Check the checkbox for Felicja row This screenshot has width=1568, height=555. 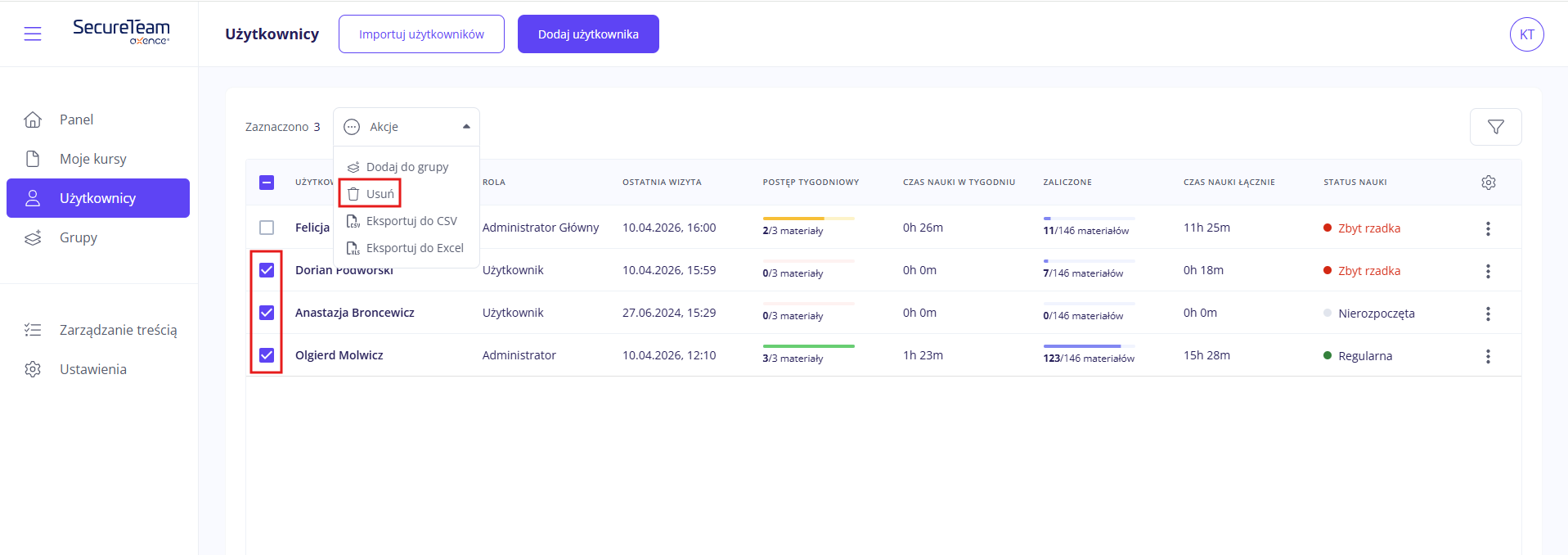coord(267,228)
